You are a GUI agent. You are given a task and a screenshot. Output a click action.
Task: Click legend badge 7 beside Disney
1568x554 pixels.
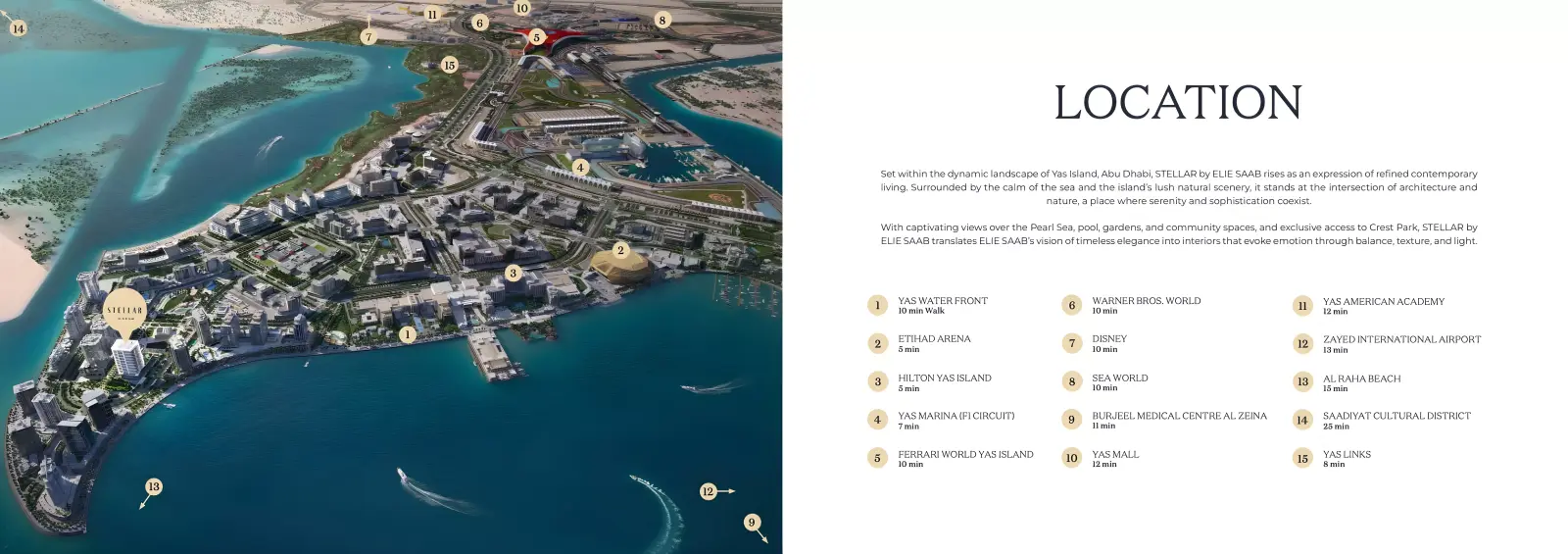point(1071,343)
